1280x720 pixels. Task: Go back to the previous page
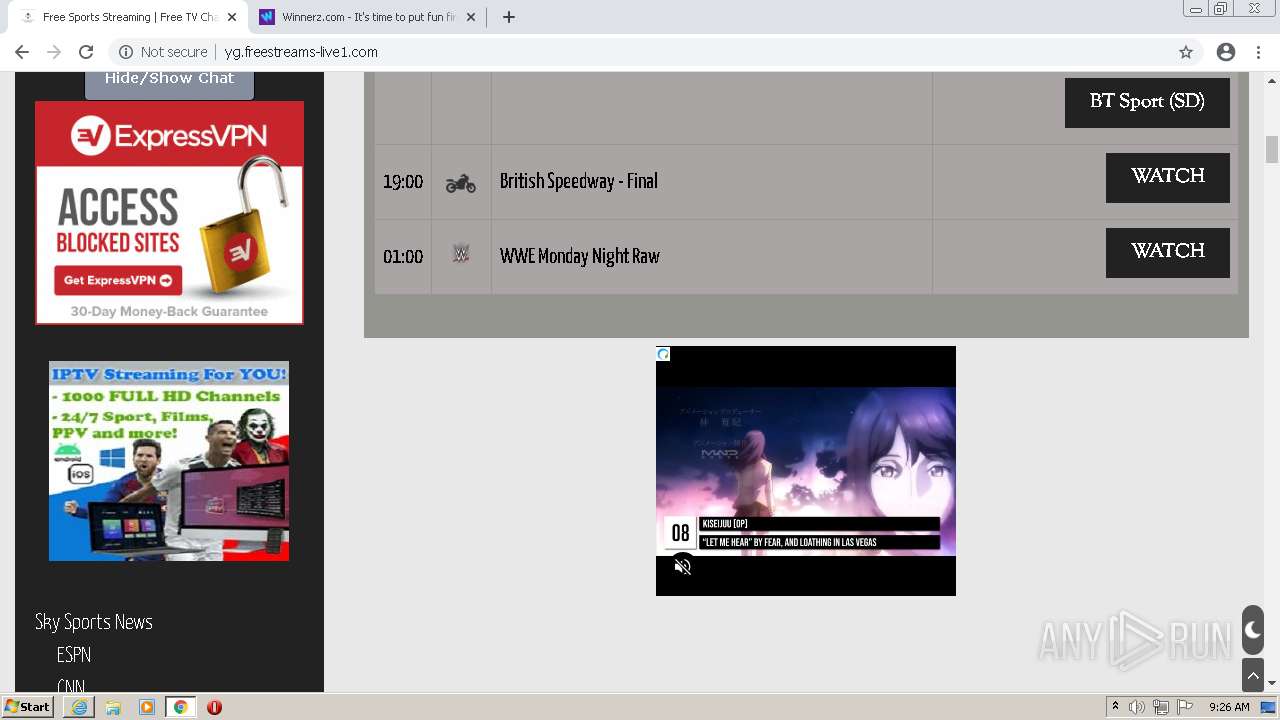click(22, 52)
